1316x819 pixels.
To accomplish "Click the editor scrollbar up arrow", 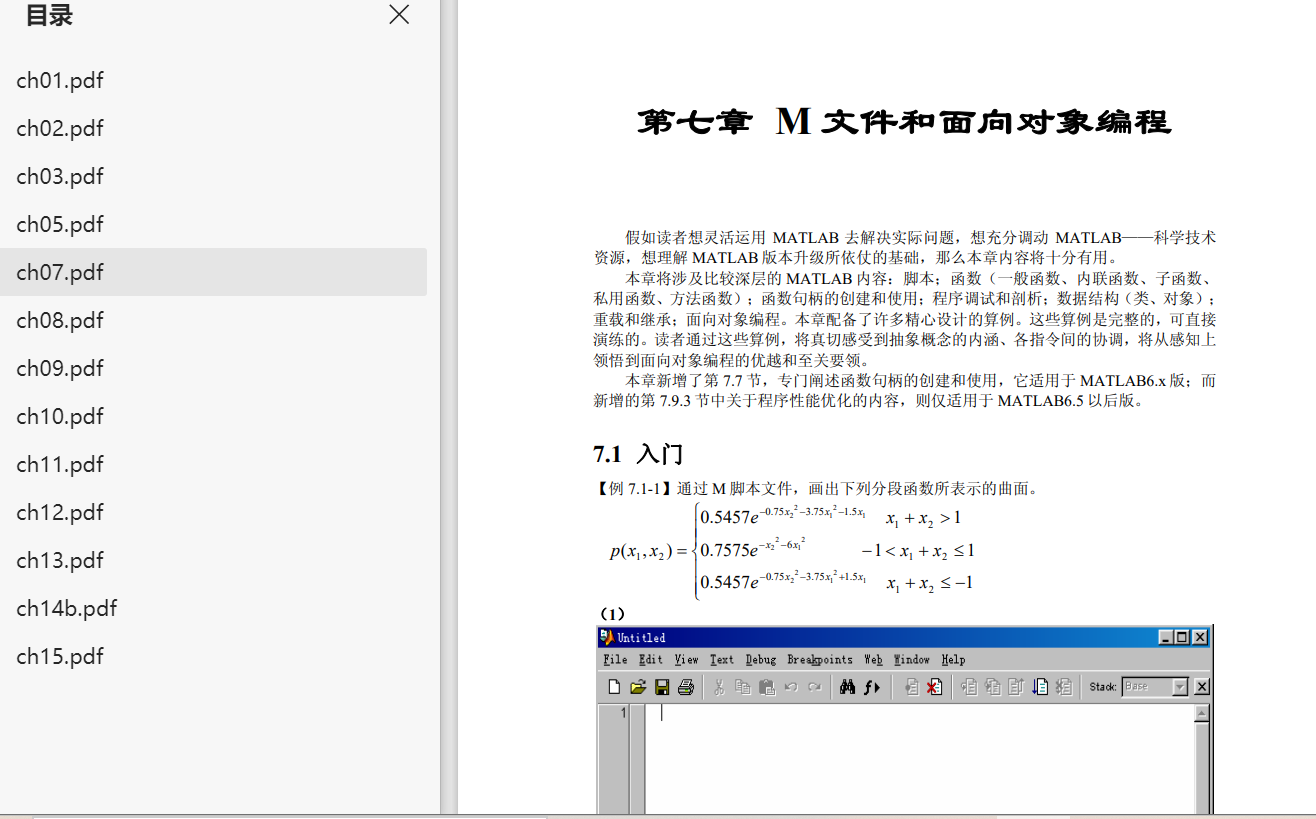I will pos(1202,713).
